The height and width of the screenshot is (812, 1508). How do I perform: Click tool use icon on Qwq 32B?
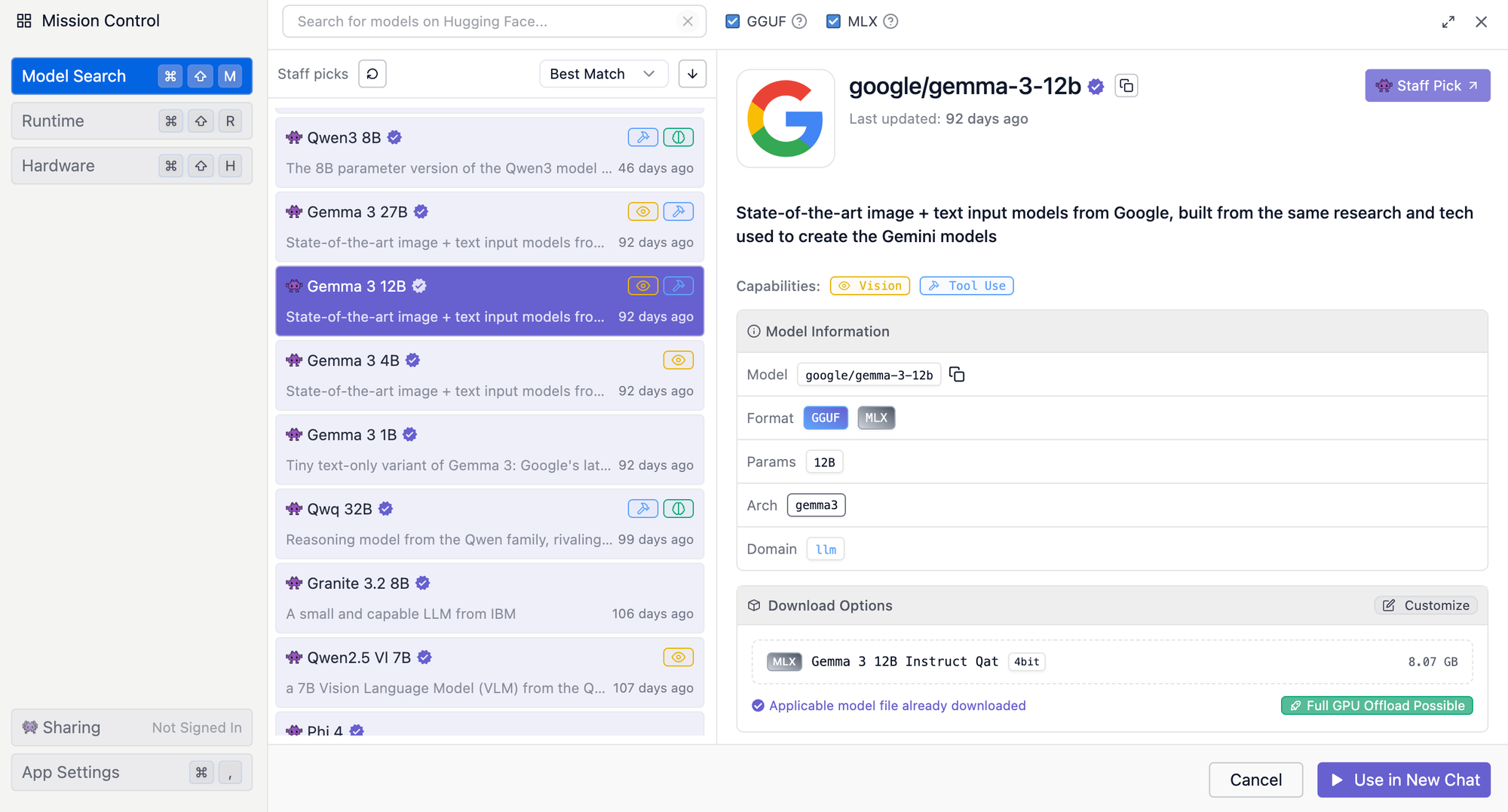(642, 509)
